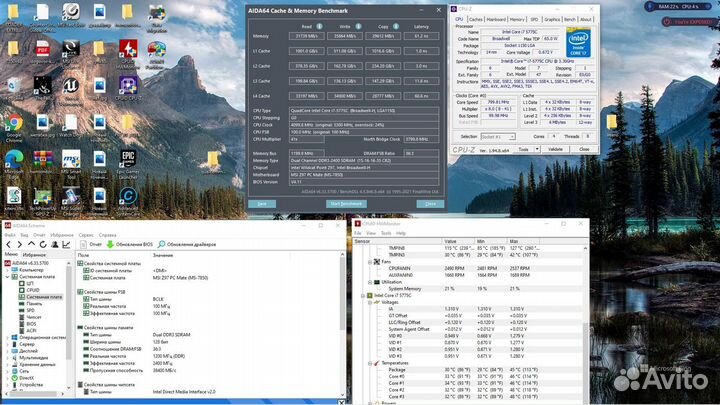This screenshot has height=405, width=720.
Task: Switch to the Mainboard tab in CPU-Z
Action: pyautogui.click(x=496, y=20)
